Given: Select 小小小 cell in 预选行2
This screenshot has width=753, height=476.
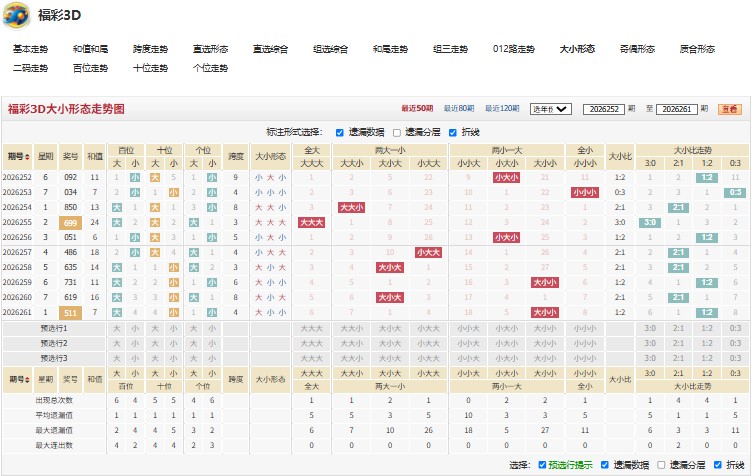Looking at the screenshot, I should coord(585,343).
